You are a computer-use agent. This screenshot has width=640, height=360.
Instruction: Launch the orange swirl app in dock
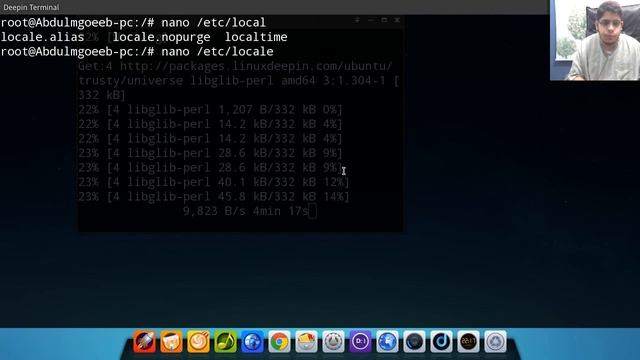[x=198, y=341]
